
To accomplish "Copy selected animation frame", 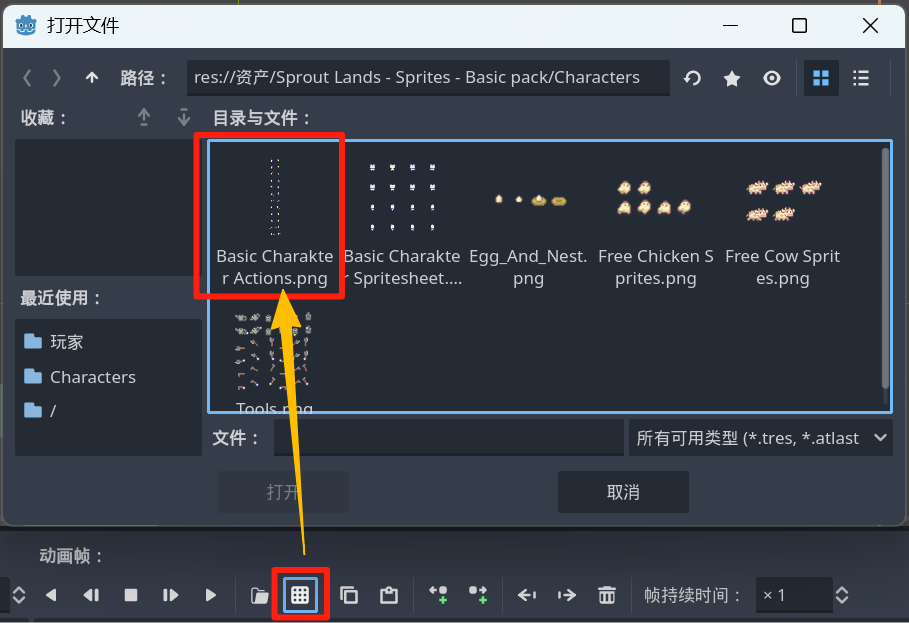I will click(x=348, y=595).
